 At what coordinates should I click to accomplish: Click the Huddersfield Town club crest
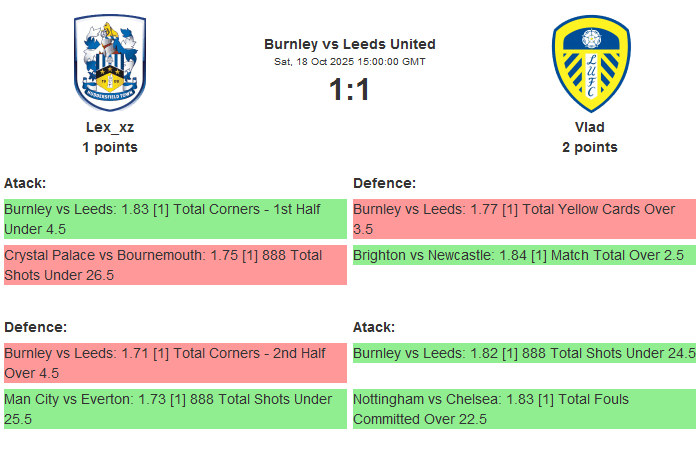click(110, 62)
